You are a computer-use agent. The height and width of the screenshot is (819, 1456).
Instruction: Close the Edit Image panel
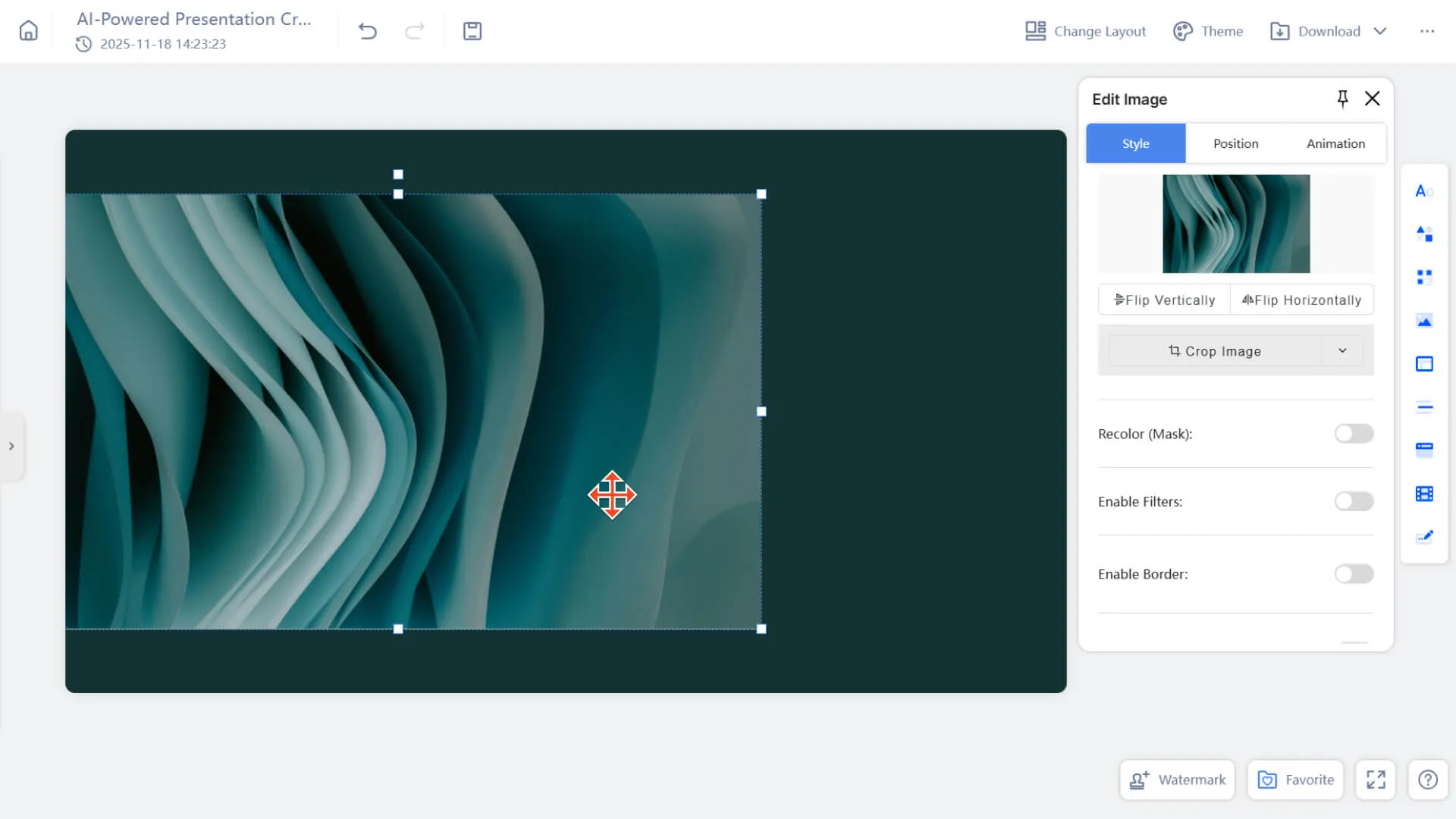1372,99
